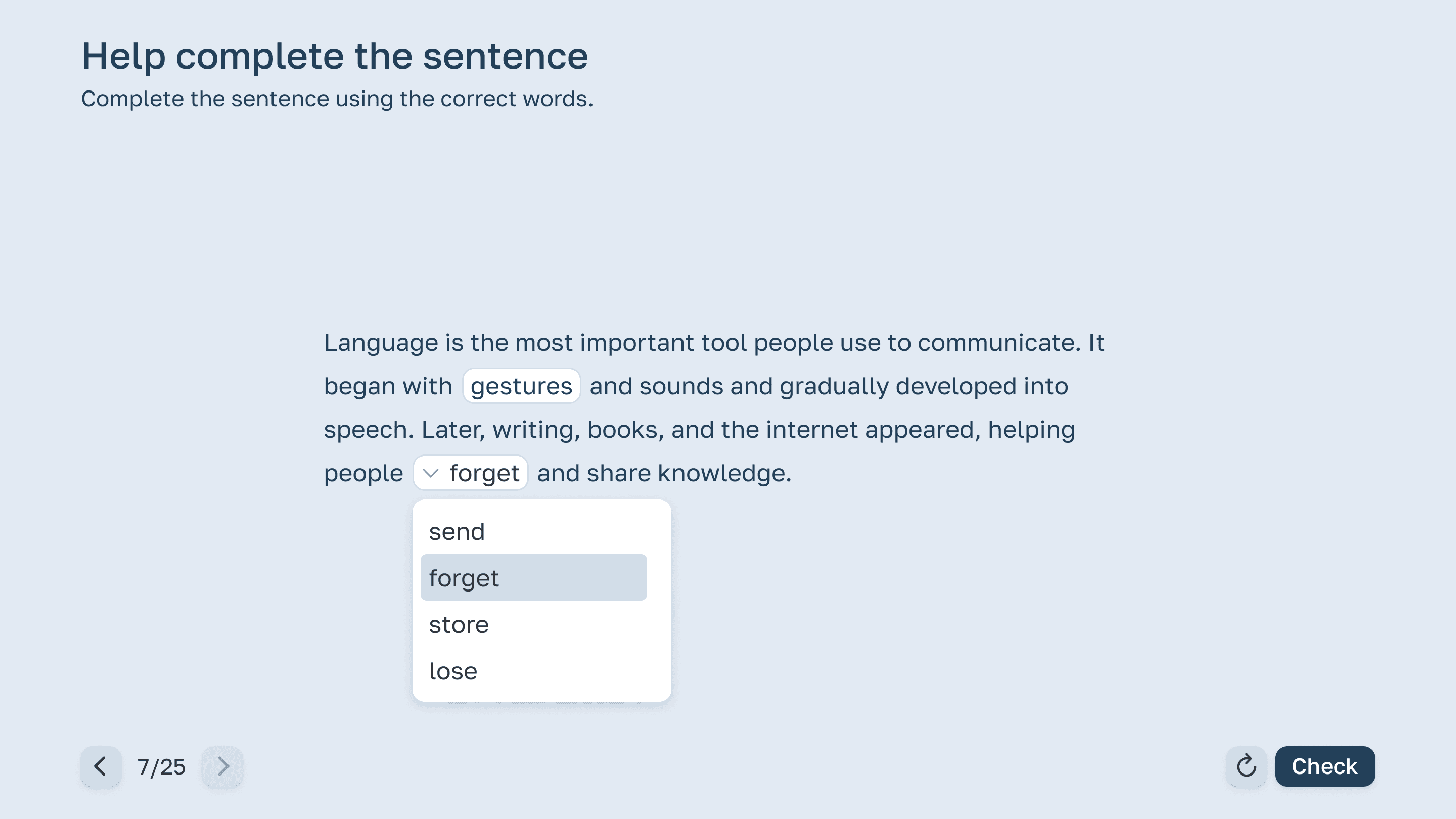Click the phrase 'and share knowledge'
Screen dimensions: 1456x819
point(664,473)
